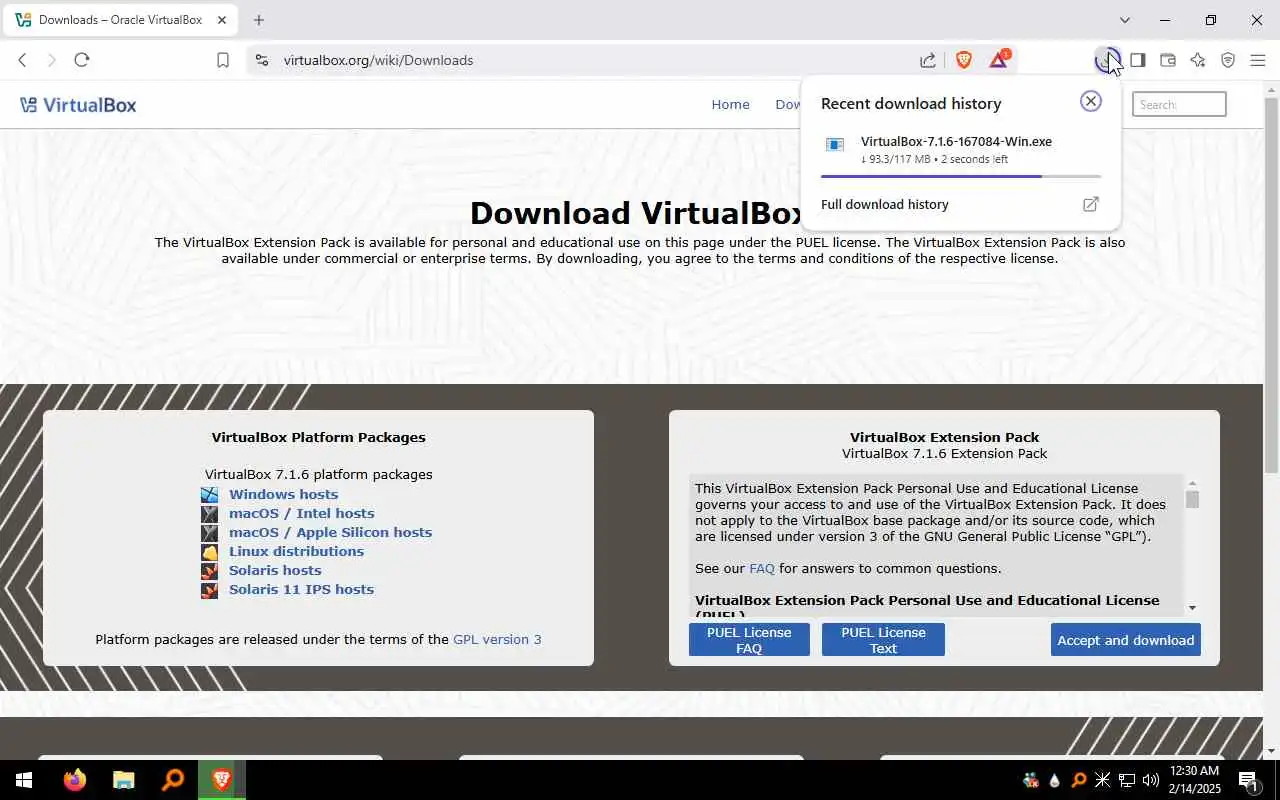
Task: Go back to the previous page
Action: 22,60
